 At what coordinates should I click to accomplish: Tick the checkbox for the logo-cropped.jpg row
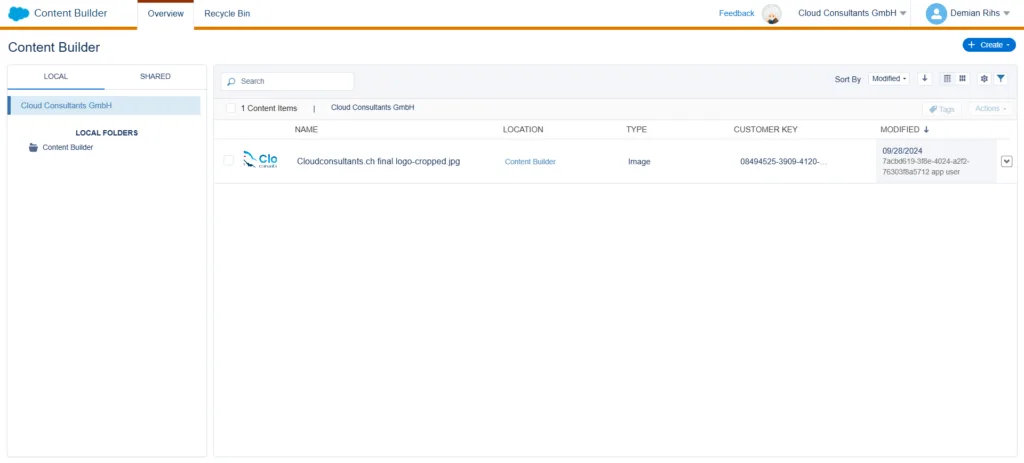[x=228, y=161]
